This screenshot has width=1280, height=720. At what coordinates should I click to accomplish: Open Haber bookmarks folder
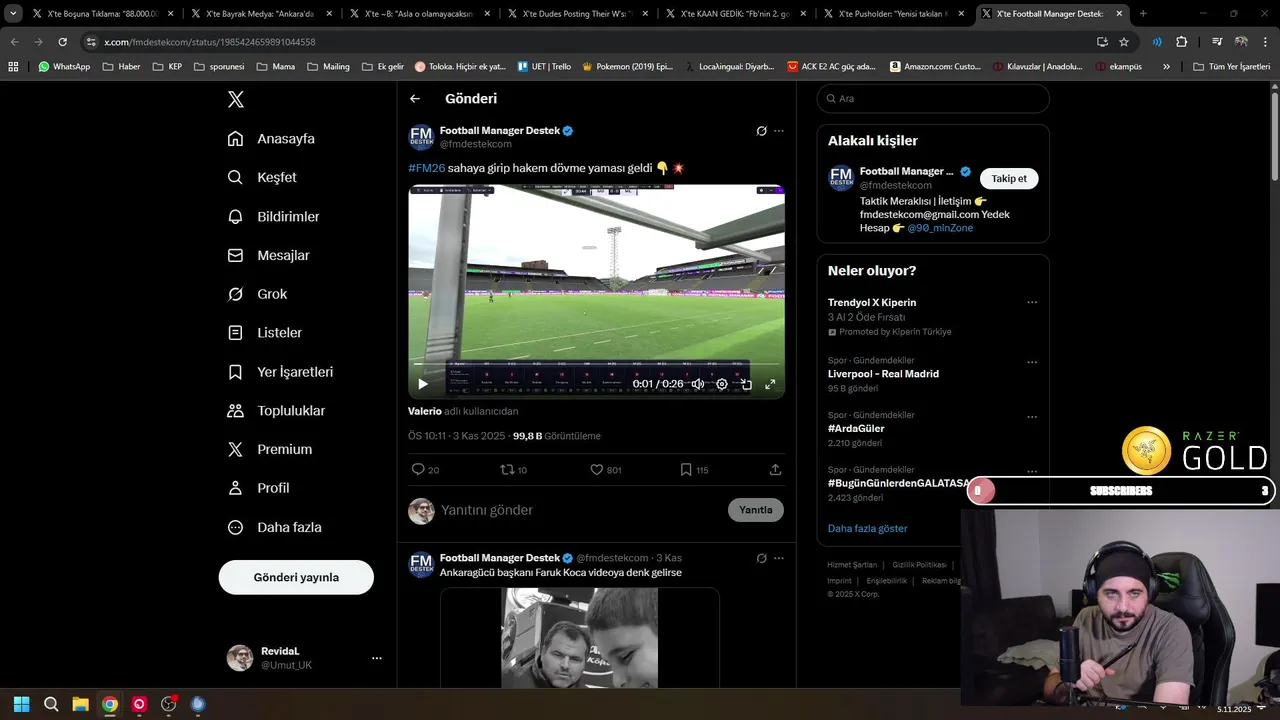(x=121, y=67)
